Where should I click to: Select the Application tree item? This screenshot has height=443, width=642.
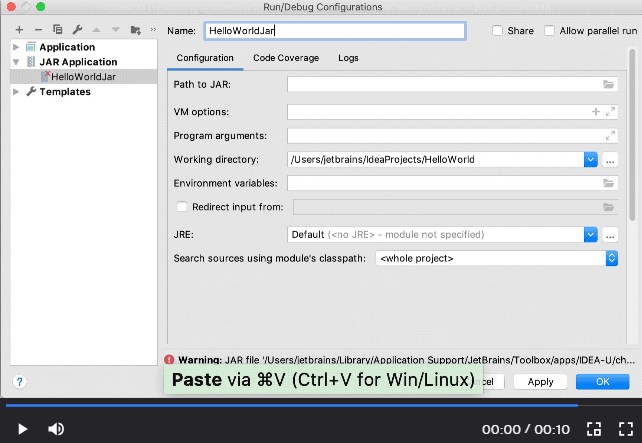(67, 47)
